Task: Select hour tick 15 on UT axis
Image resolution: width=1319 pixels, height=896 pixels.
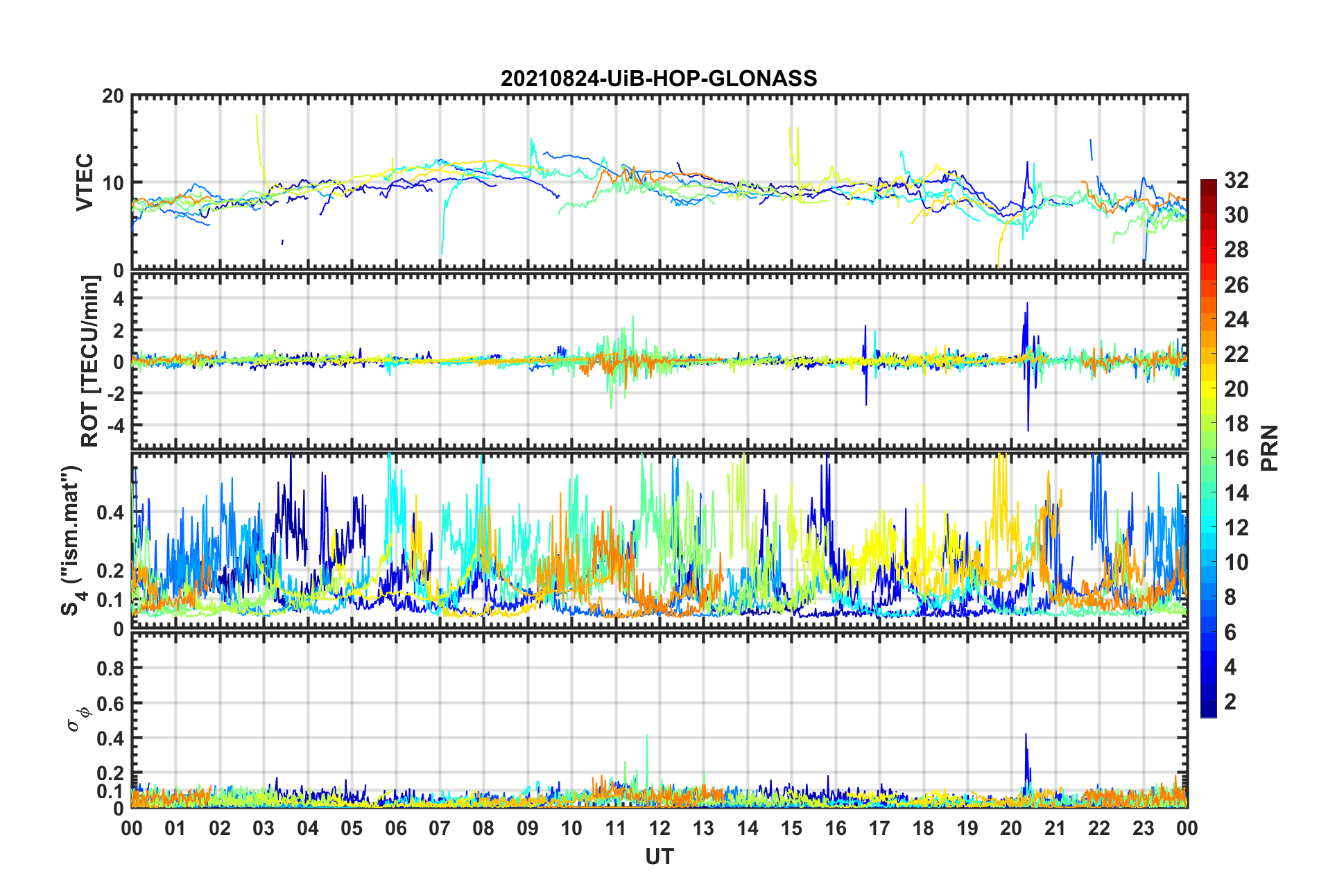Action: pos(791,828)
